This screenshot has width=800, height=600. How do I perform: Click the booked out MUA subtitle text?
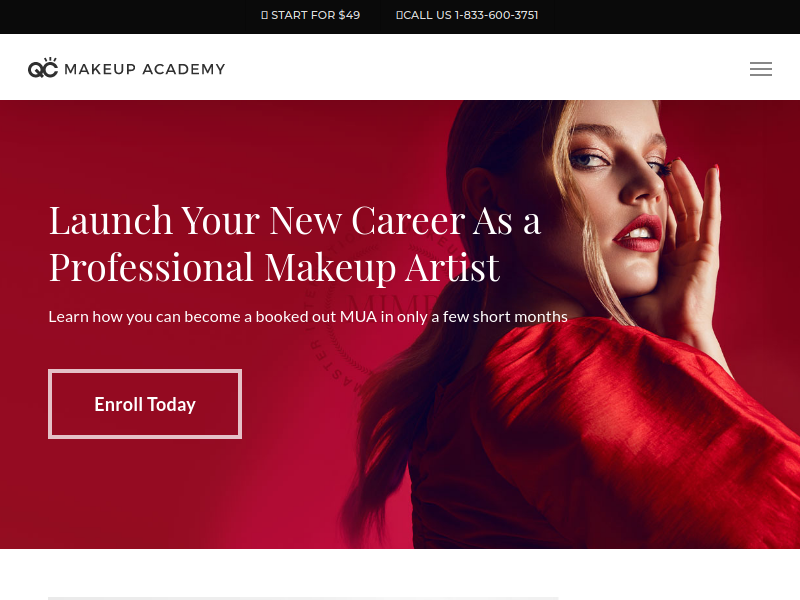[x=308, y=317]
